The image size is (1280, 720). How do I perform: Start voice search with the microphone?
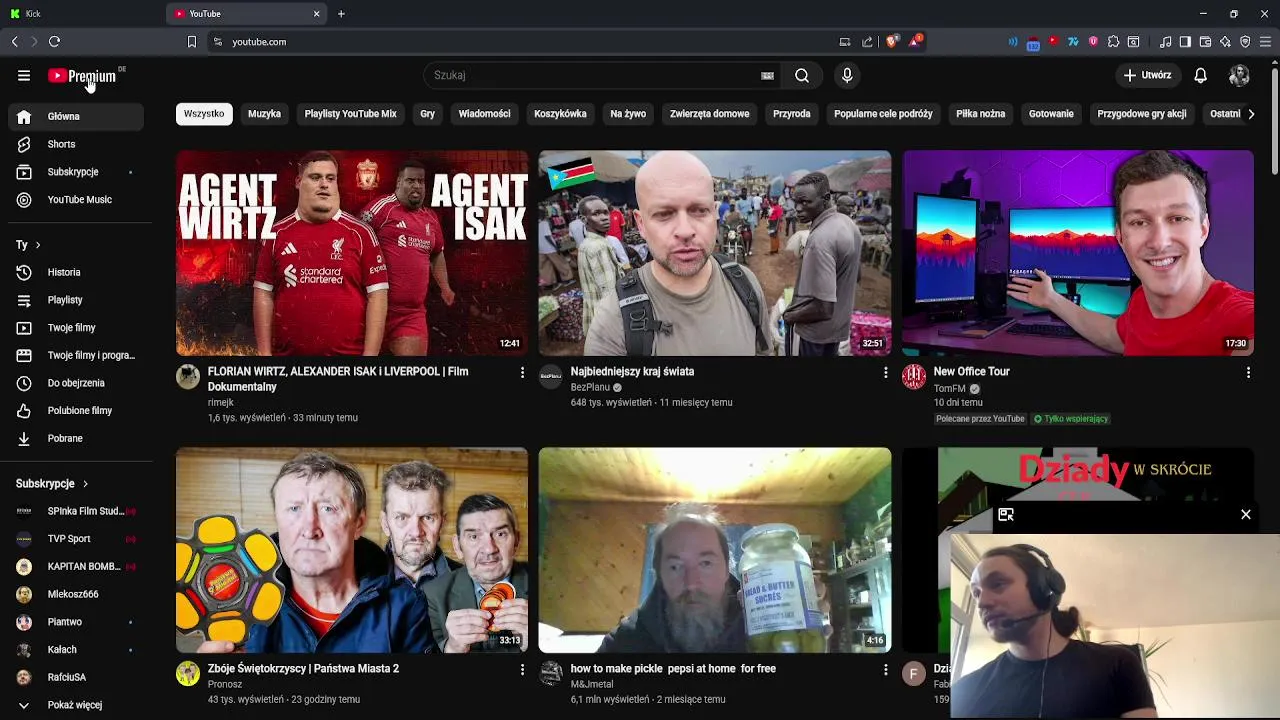(x=847, y=75)
